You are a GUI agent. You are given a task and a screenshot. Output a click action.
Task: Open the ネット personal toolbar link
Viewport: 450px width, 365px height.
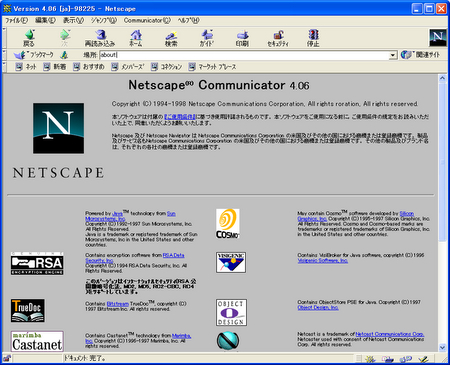[x=26, y=67]
